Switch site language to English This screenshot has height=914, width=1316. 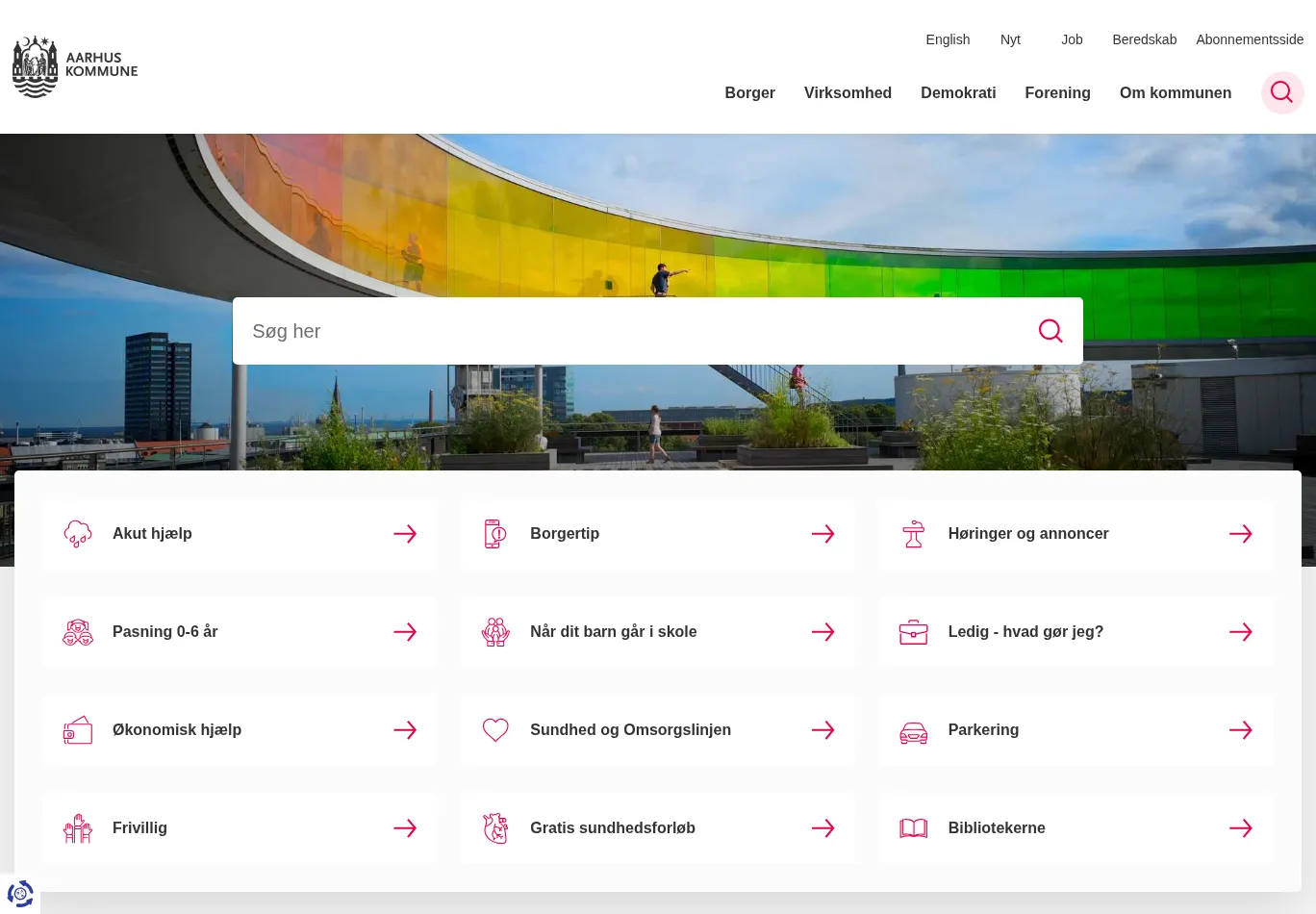948,39
